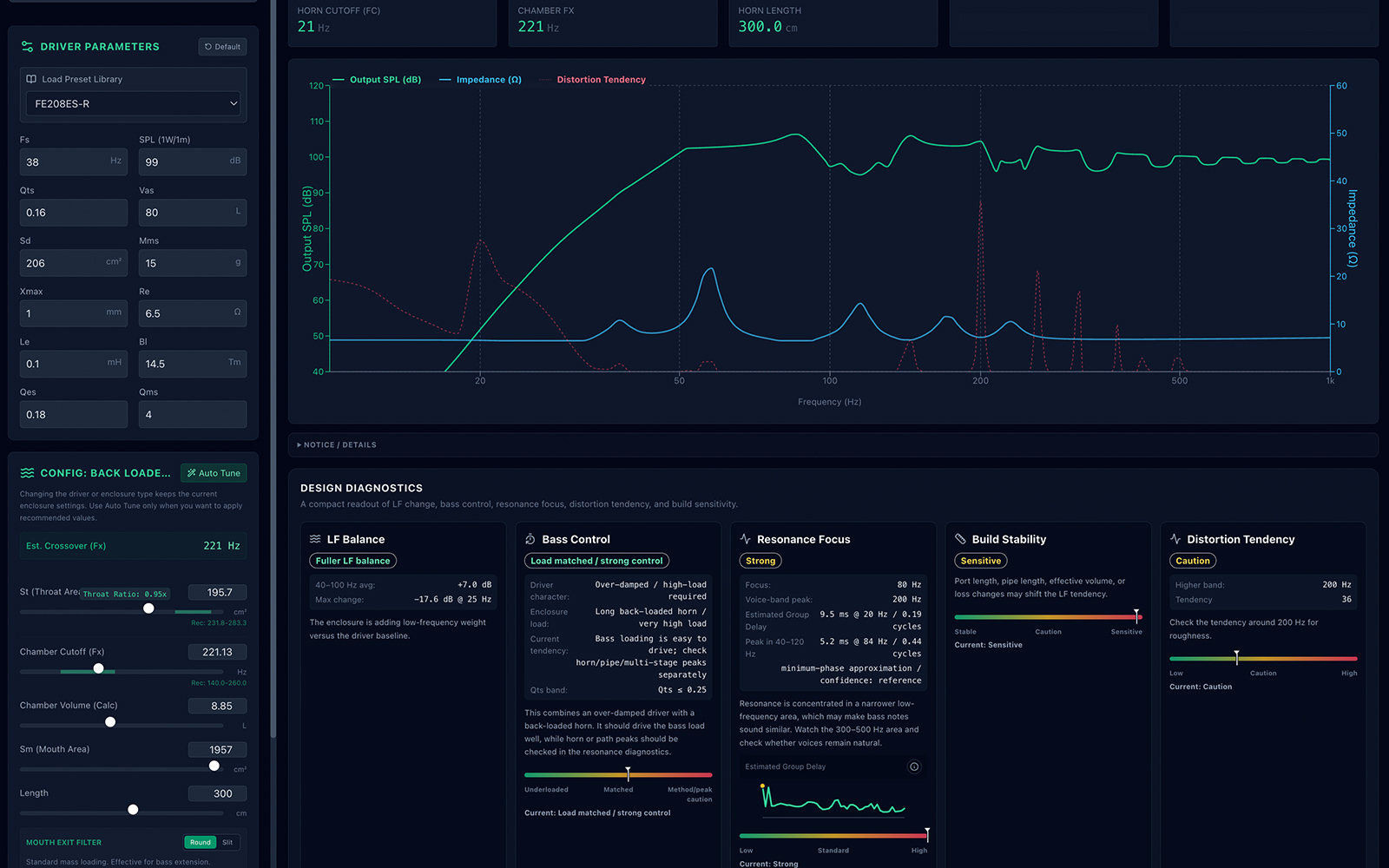Click the Sensitive badge in Build Stability

click(981, 561)
